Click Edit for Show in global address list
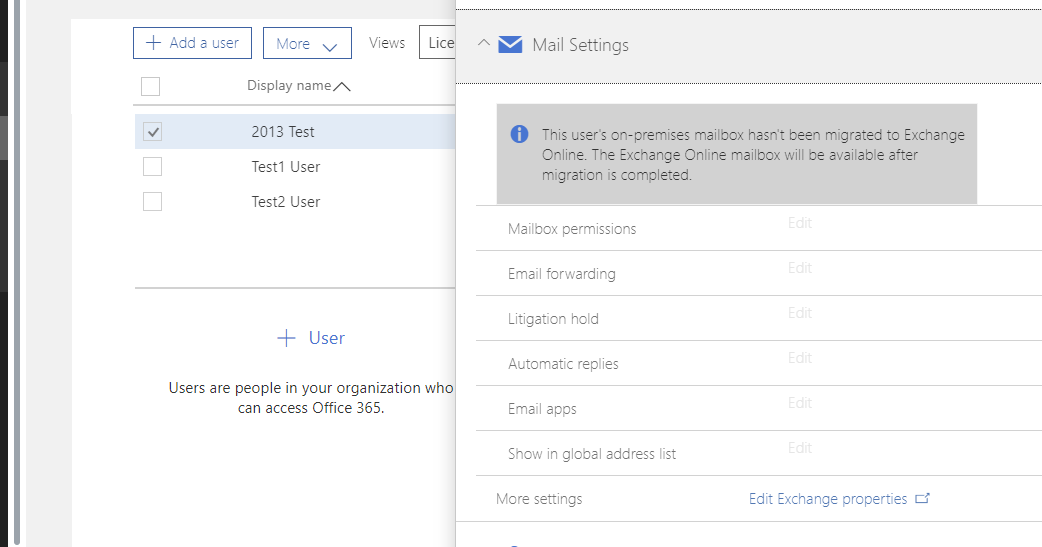1042x547 pixels. click(800, 448)
